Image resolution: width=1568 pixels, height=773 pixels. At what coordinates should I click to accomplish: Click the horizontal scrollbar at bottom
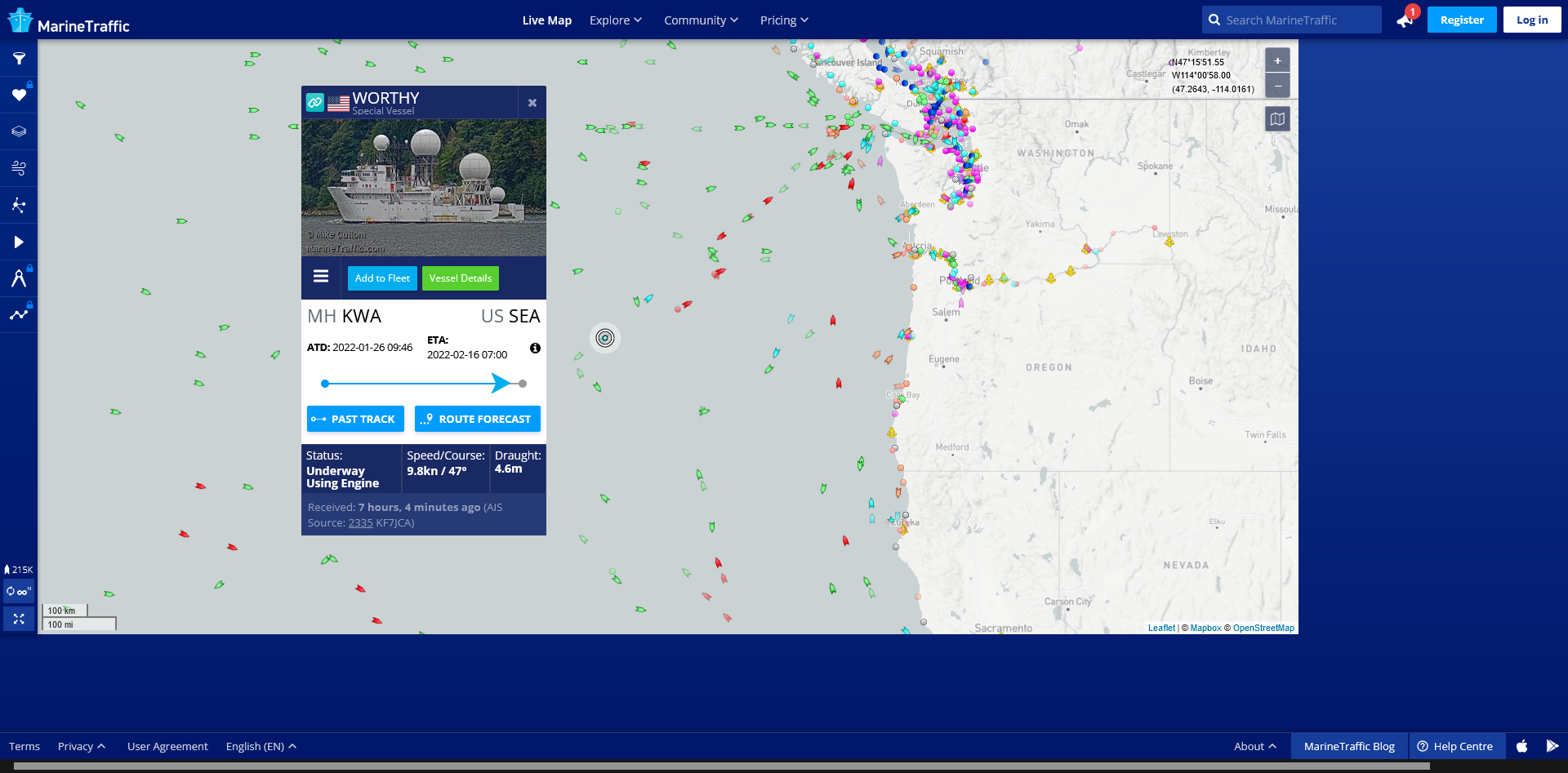pos(722,766)
